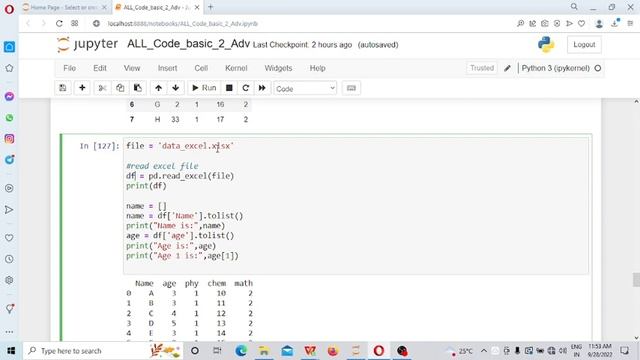640x360 pixels.
Task: Move selected cell up arrow
Action: (158, 88)
